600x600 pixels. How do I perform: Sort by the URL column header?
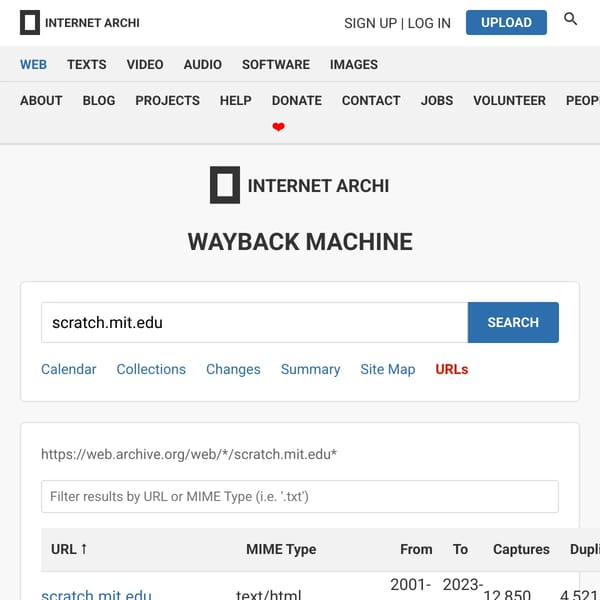69,549
